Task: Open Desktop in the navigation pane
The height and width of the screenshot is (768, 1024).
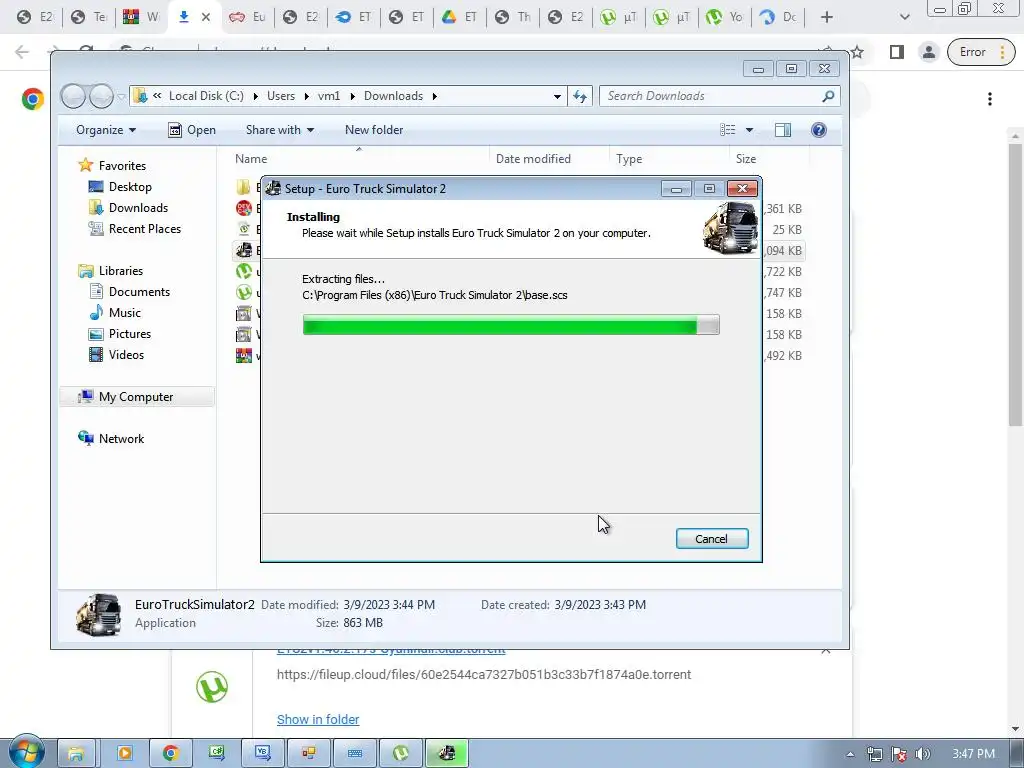Action: (x=130, y=187)
